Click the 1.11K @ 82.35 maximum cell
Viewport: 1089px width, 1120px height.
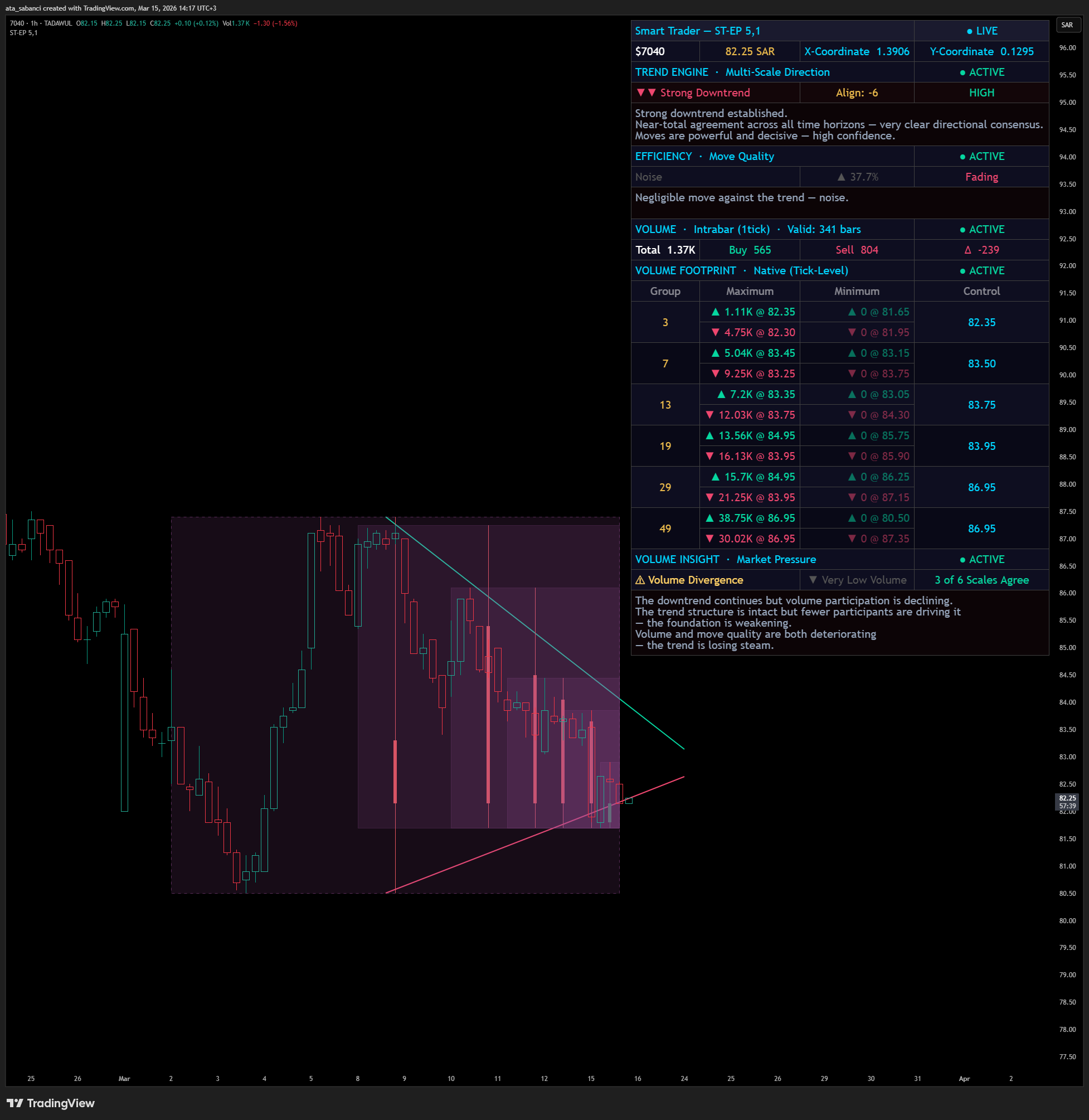pos(750,312)
